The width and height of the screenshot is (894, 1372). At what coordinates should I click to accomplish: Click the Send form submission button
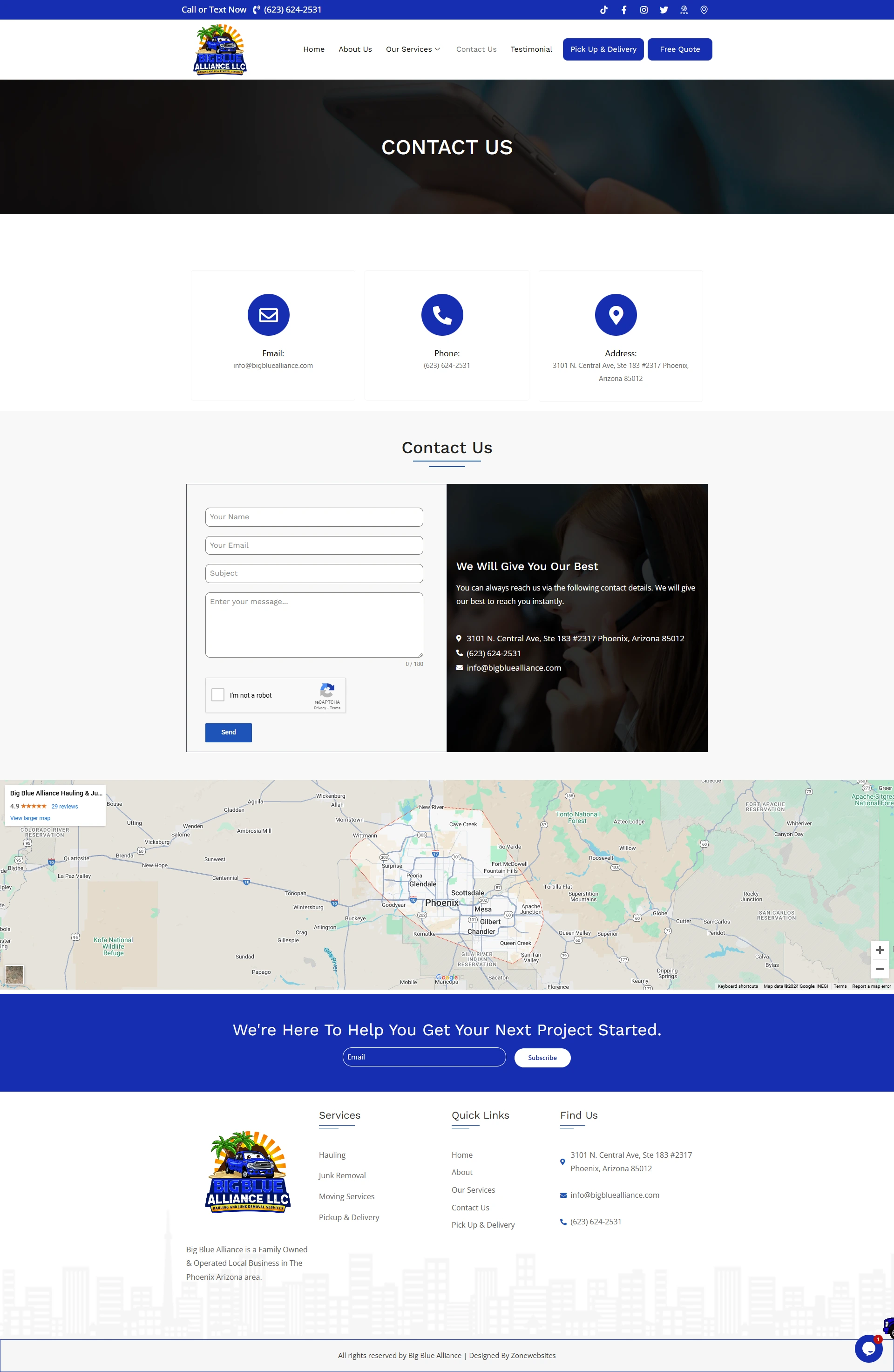click(228, 731)
